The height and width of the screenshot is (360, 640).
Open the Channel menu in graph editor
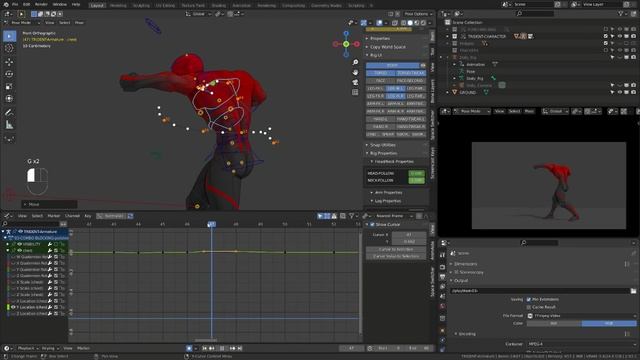click(72, 216)
